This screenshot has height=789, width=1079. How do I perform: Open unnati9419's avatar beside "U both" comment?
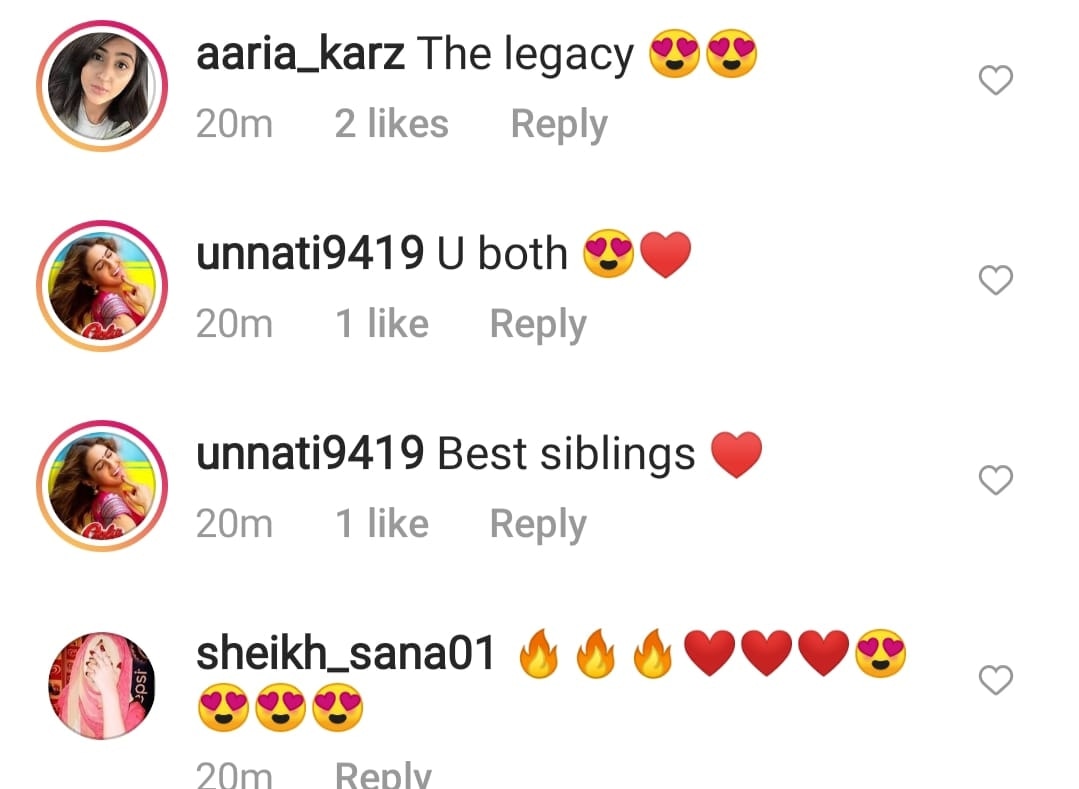pyautogui.click(x=102, y=286)
